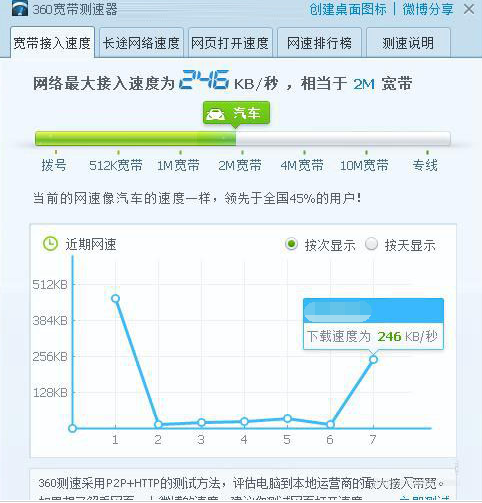Click the 1M宽带 scale label
This screenshot has height=503, width=482.
178,165
